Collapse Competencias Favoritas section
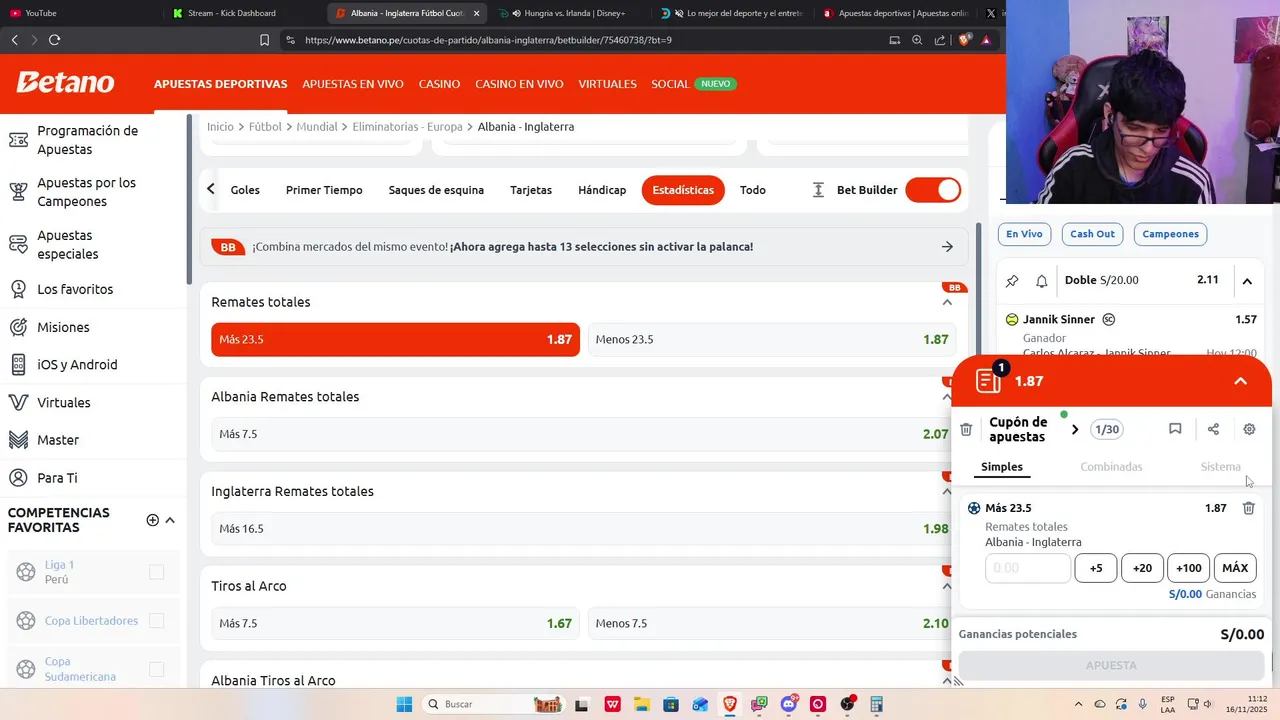This screenshot has height=720, width=1280. pos(170,520)
